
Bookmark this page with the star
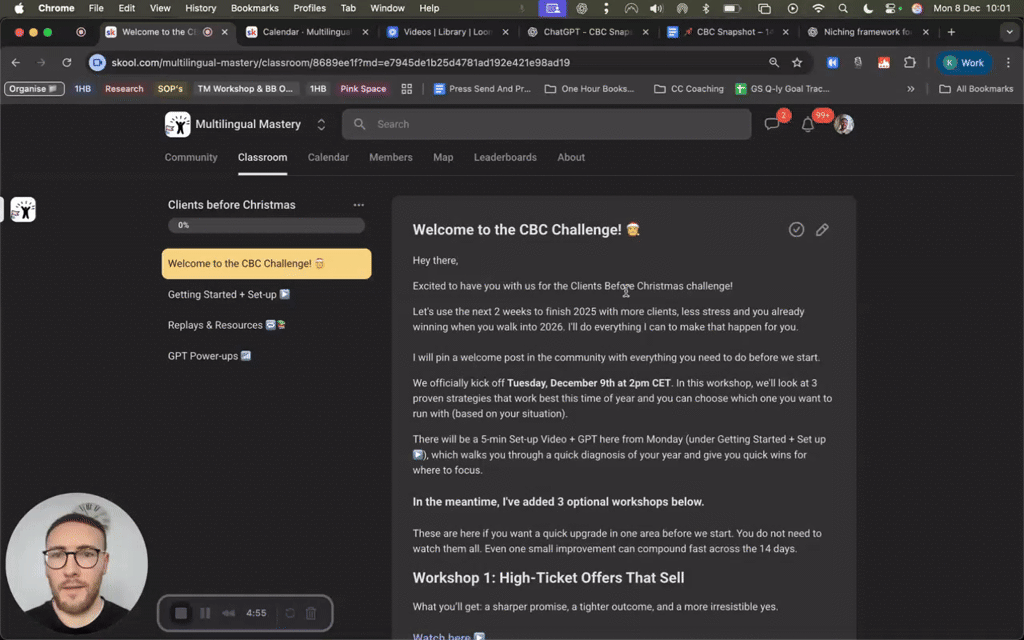[x=797, y=63]
